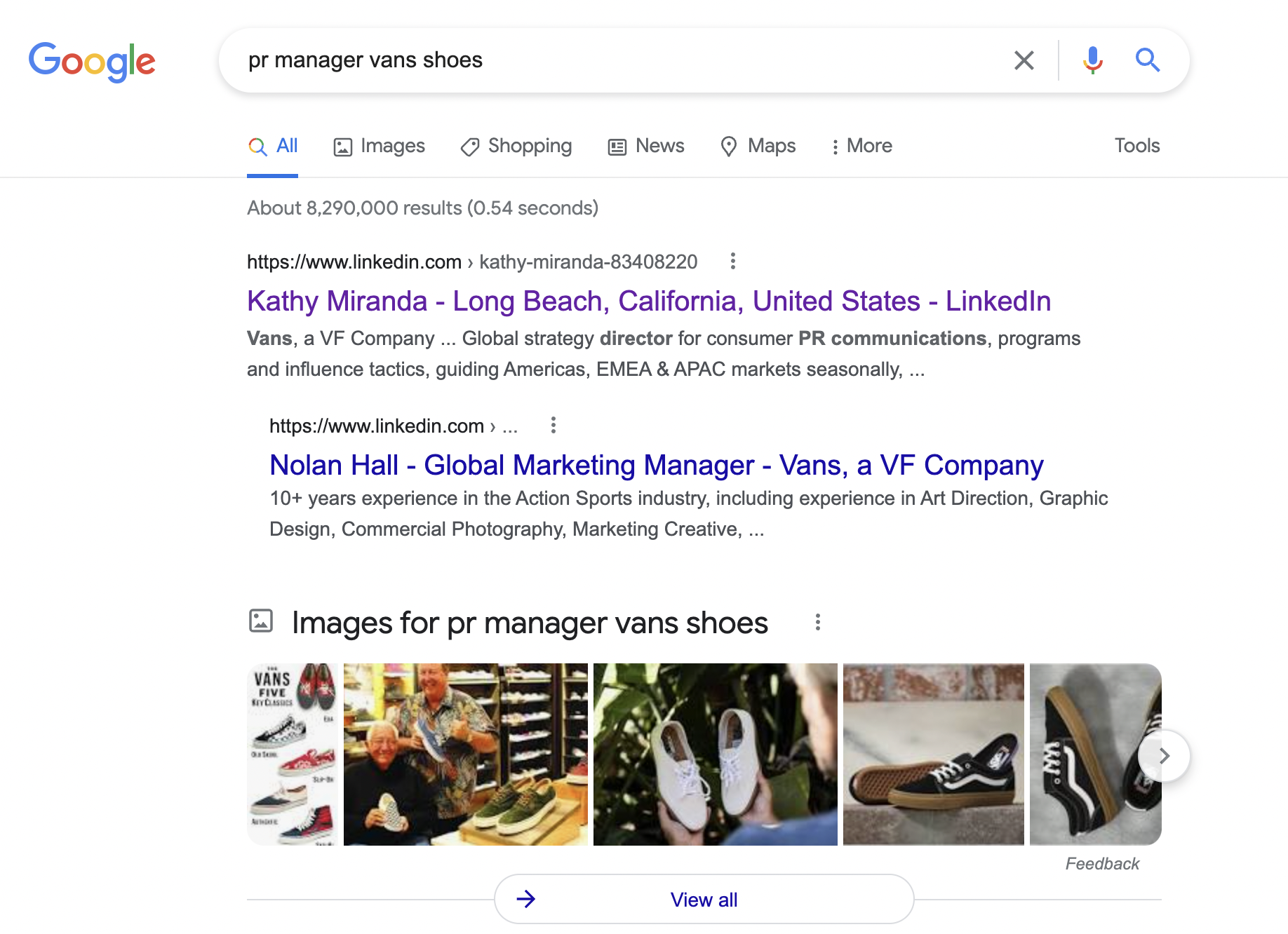The image size is (1288, 934).
Task: Open the Shopping results tab
Action: point(516,146)
